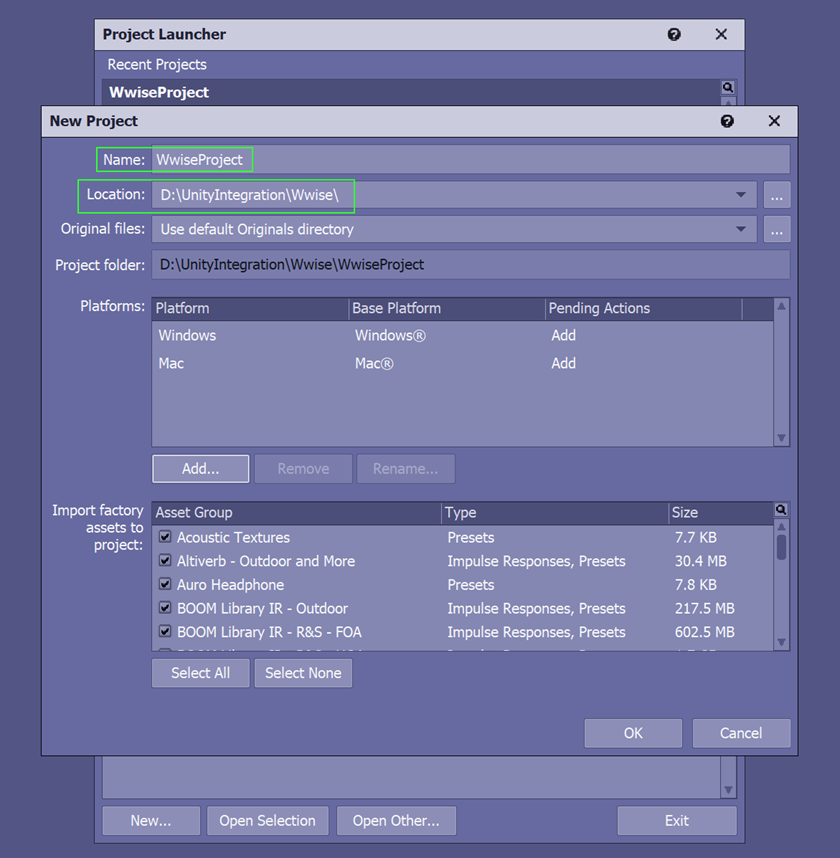
Task: Browse for Location with ellipsis button
Action: tap(777, 195)
